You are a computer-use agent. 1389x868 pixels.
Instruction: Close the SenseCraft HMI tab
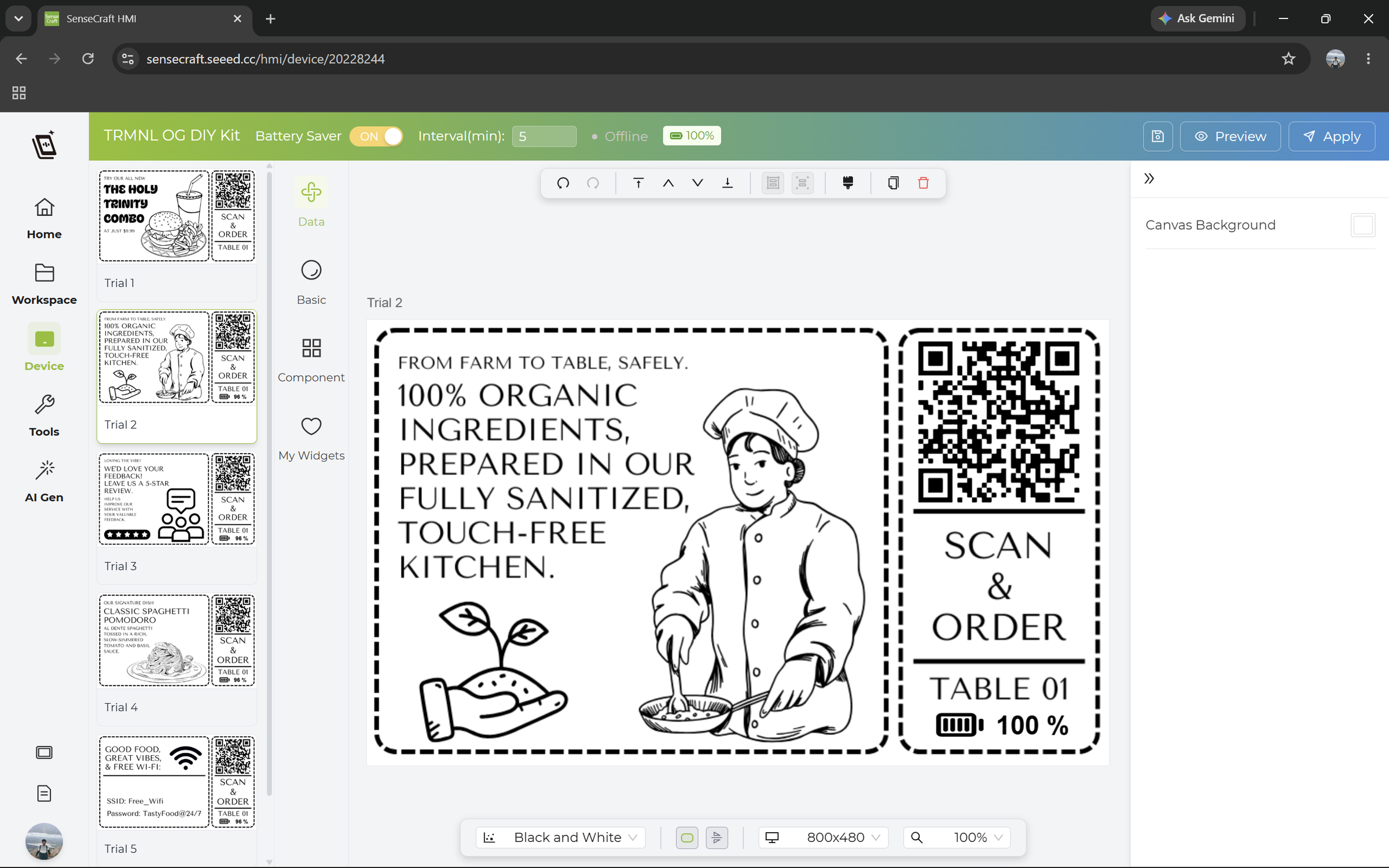pyautogui.click(x=237, y=19)
